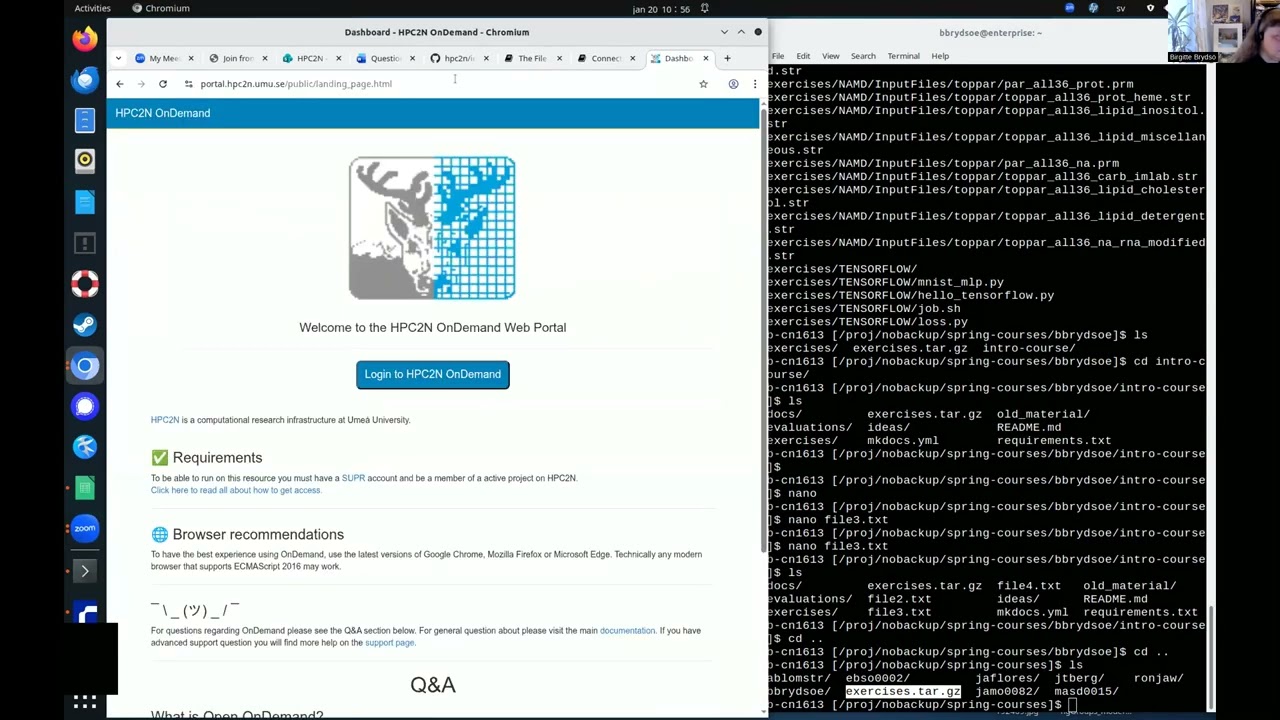Click Login to HPC2N OnDemand button
Image resolution: width=1280 pixels, height=720 pixels.
point(433,374)
